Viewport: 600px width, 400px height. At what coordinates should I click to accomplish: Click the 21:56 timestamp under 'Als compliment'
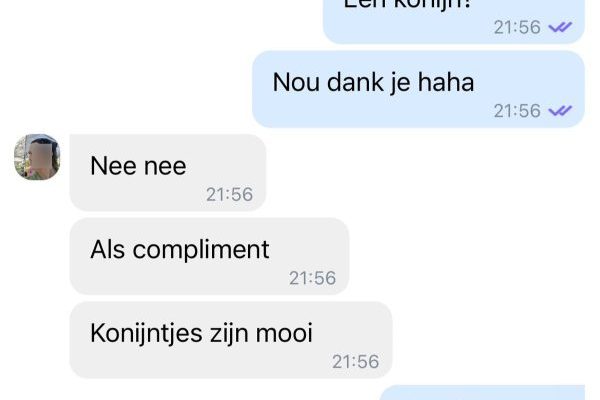tap(312, 278)
